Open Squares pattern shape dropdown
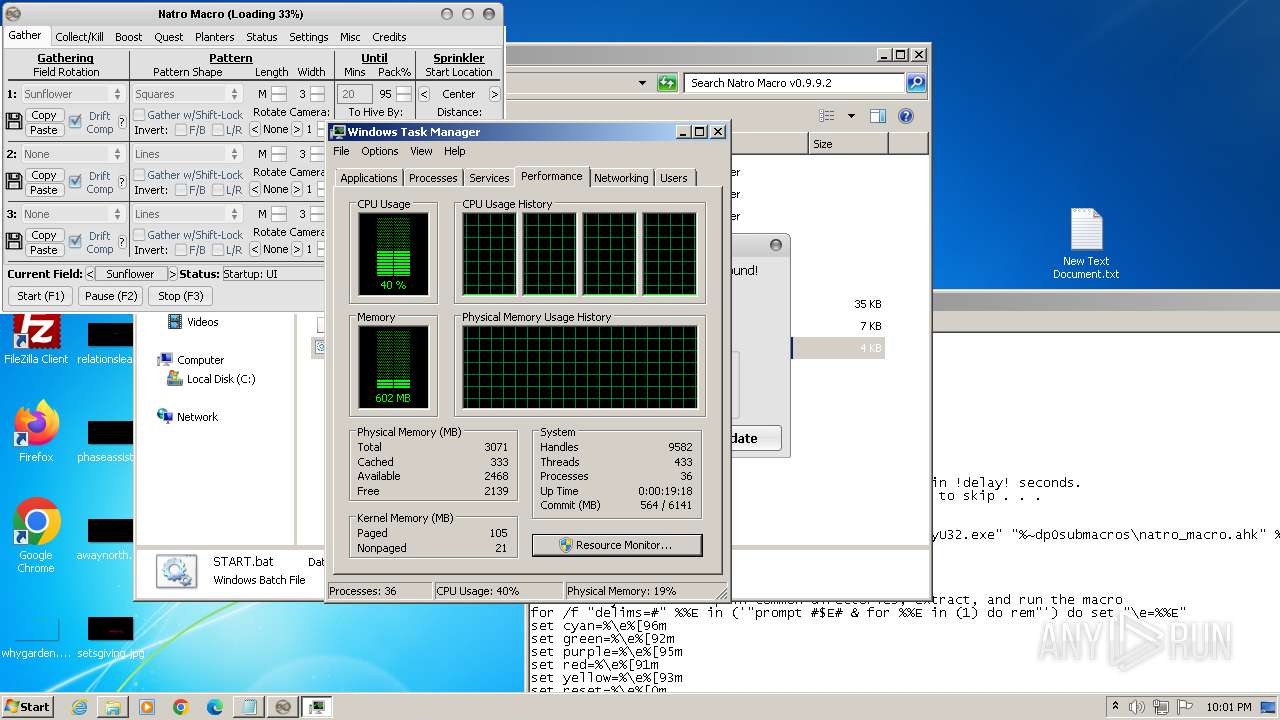Viewport: 1280px width, 720px height. pos(187,94)
